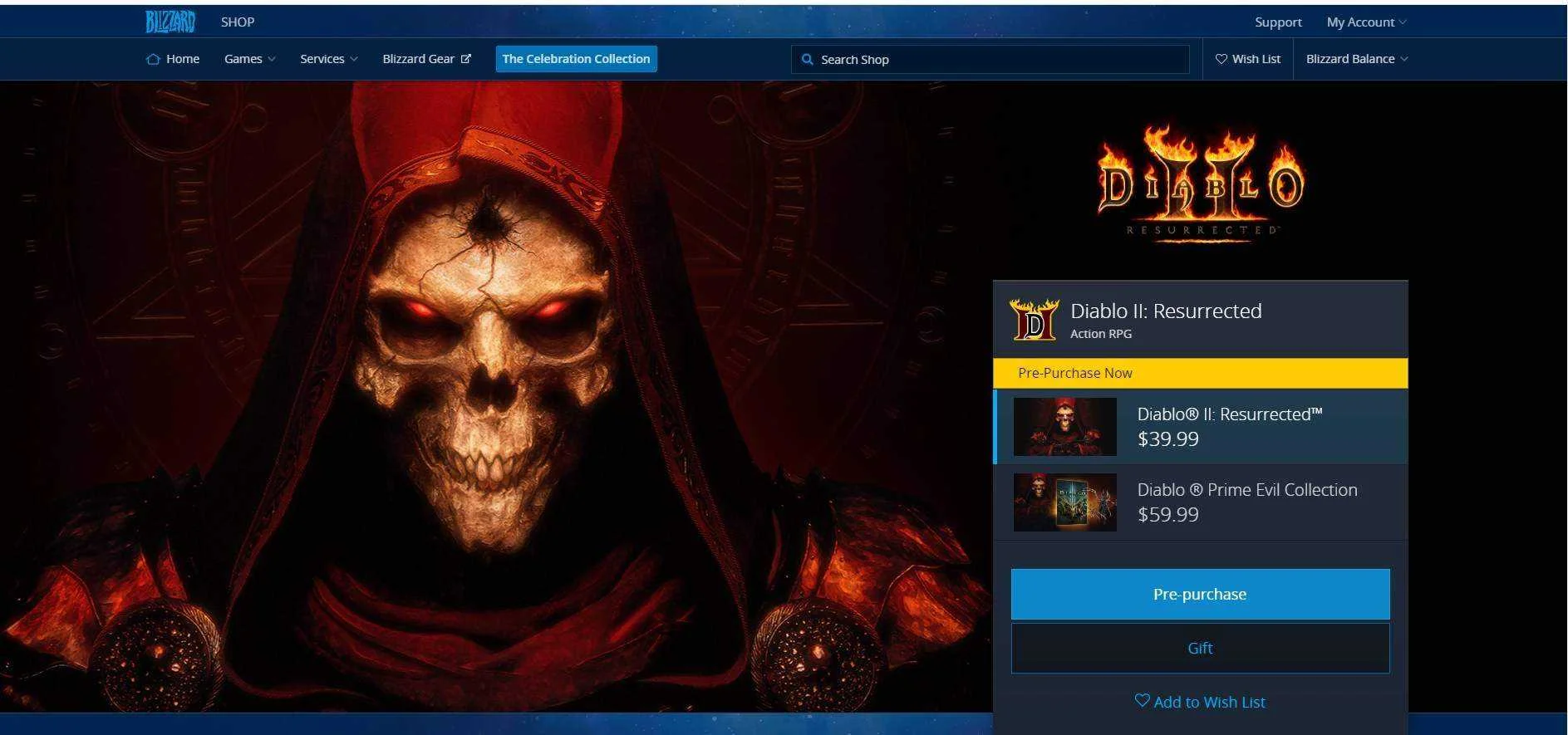Click the Diablo II: Resurrected game icon
Screen dimensions: 1568x735
pos(1035,320)
